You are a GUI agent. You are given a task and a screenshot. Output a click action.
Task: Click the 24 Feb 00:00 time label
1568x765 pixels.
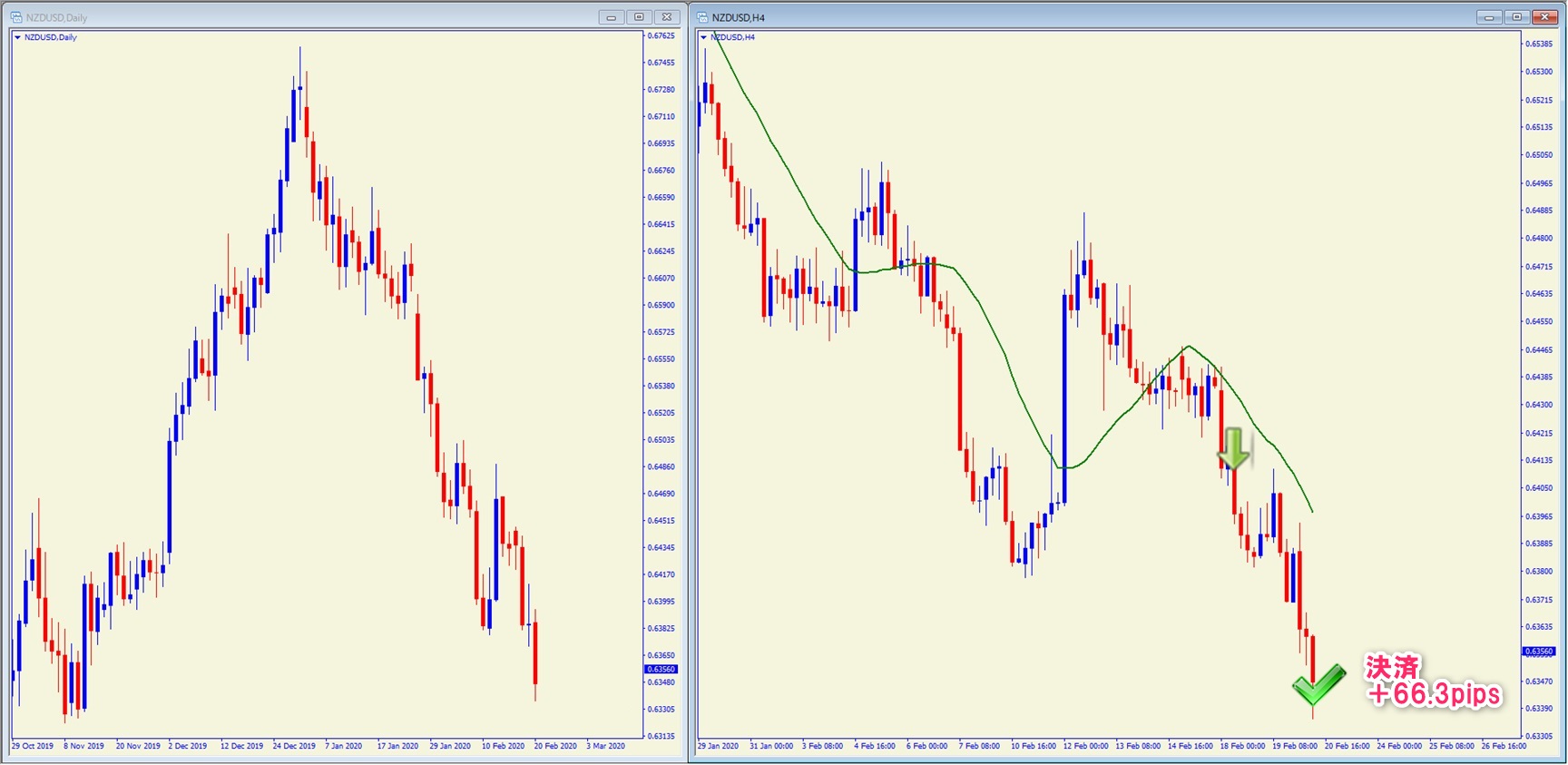pos(1399,746)
